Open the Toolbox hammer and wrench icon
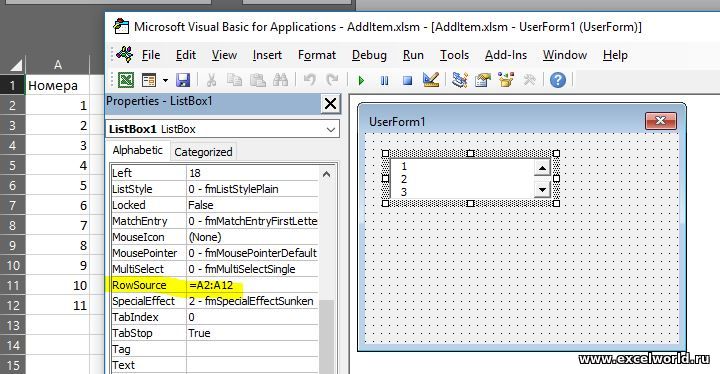 click(x=529, y=80)
